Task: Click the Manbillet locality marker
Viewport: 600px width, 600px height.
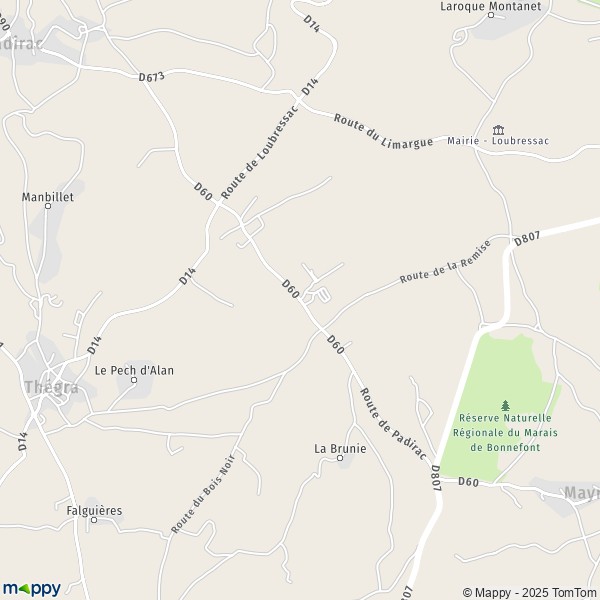Action: tap(48, 206)
